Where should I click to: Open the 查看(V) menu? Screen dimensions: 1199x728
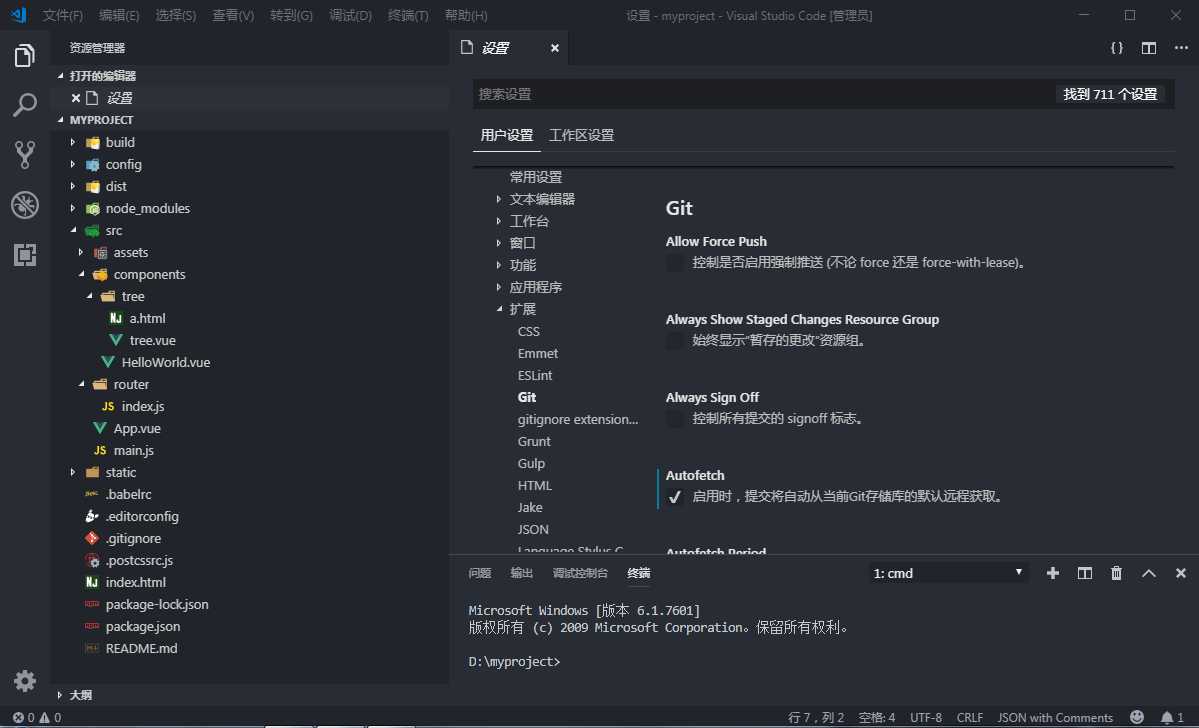coord(233,15)
